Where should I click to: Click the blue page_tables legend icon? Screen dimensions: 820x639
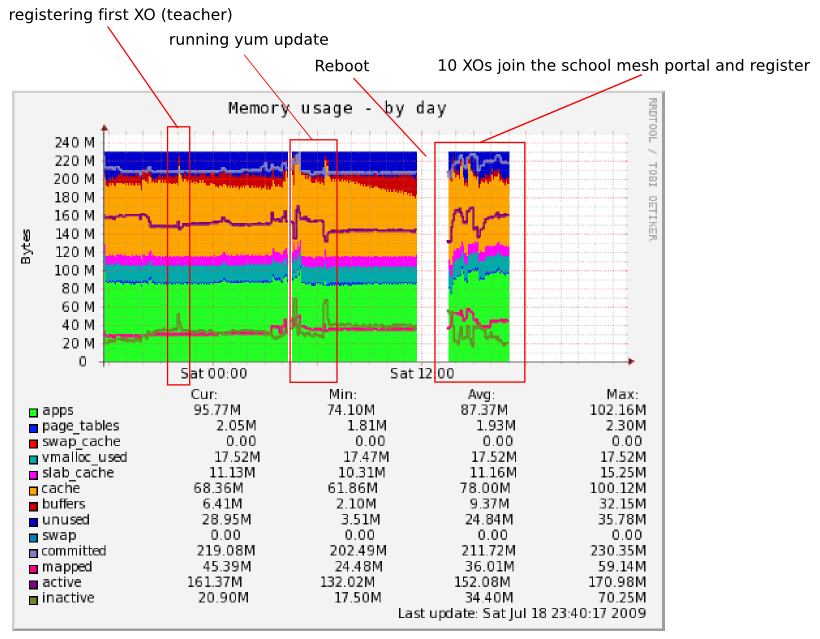click(33, 426)
